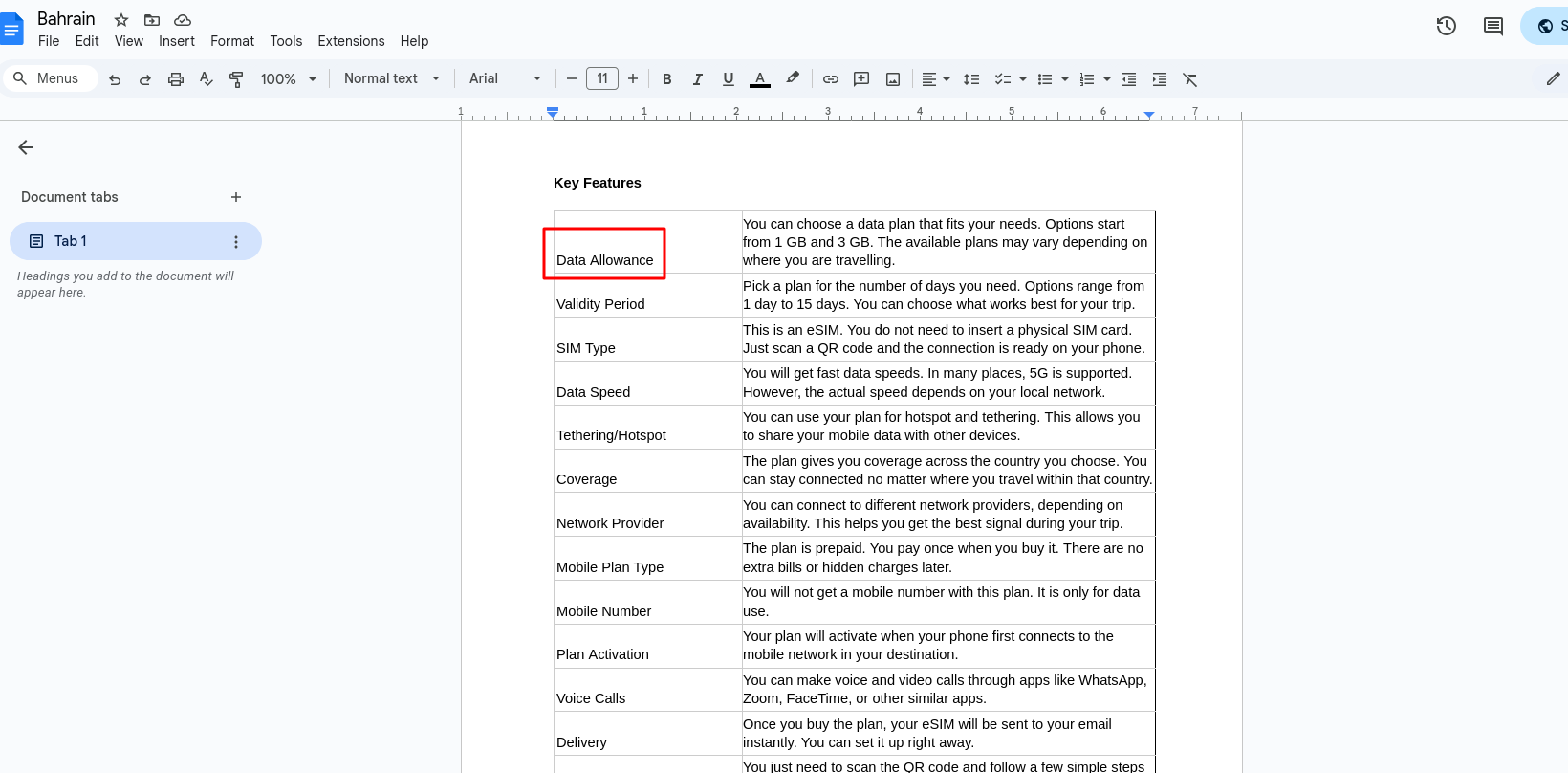
Task: Toggle underline formatting
Action: (x=729, y=79)
